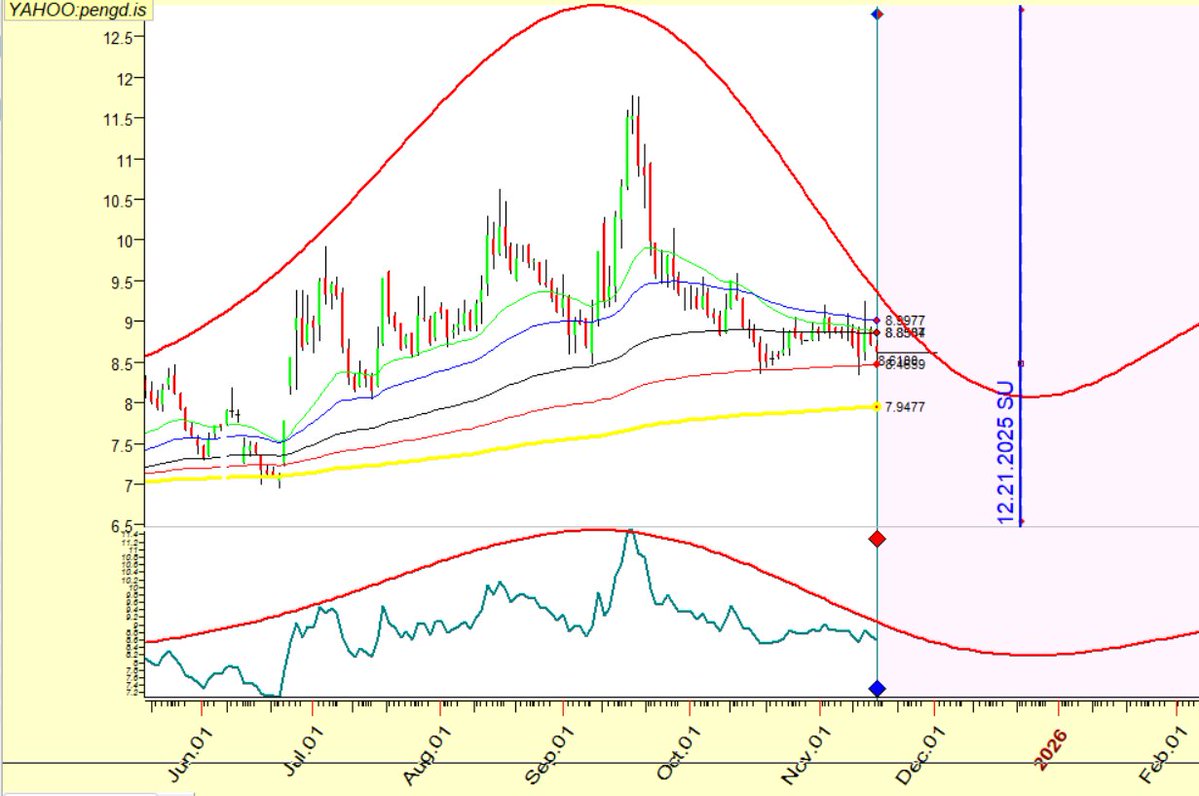The image size is (1199, 796).
Task: Click the Oct.01 date axis label
Action: (x=677, y=754)
